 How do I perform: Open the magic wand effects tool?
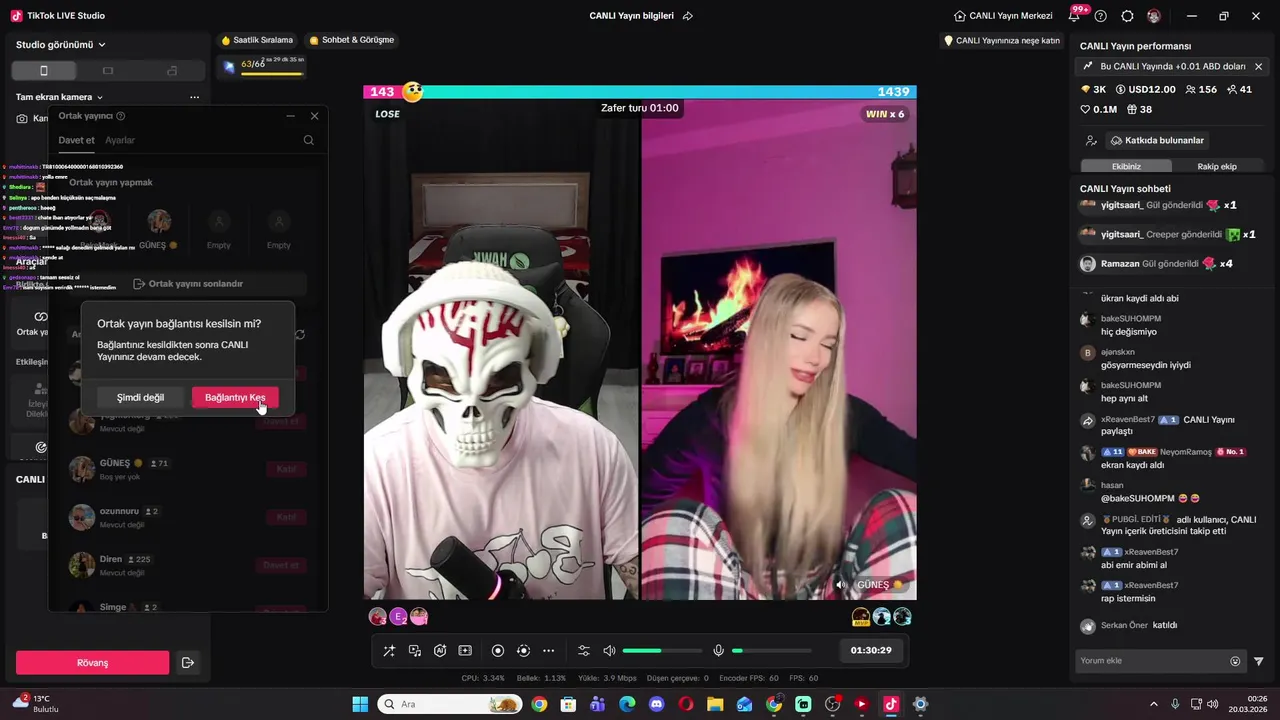(390, 650)
